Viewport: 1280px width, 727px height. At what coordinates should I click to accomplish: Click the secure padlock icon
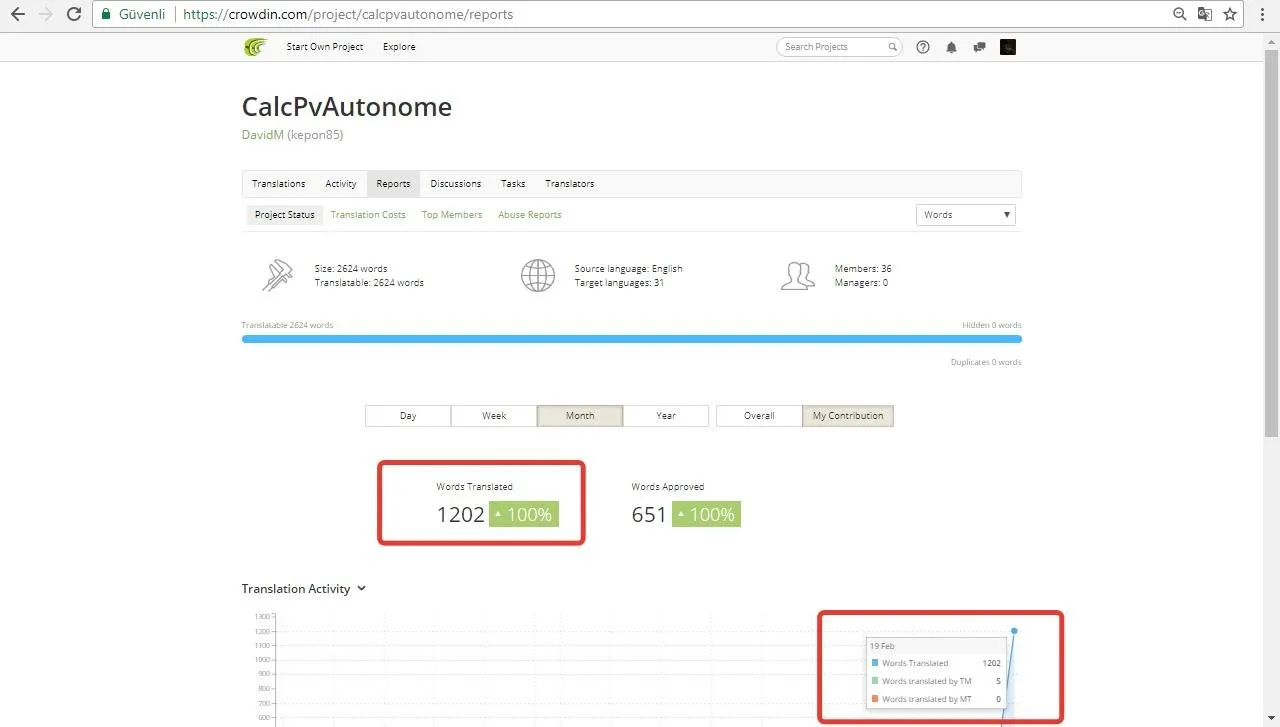click(x=107, y=15)
